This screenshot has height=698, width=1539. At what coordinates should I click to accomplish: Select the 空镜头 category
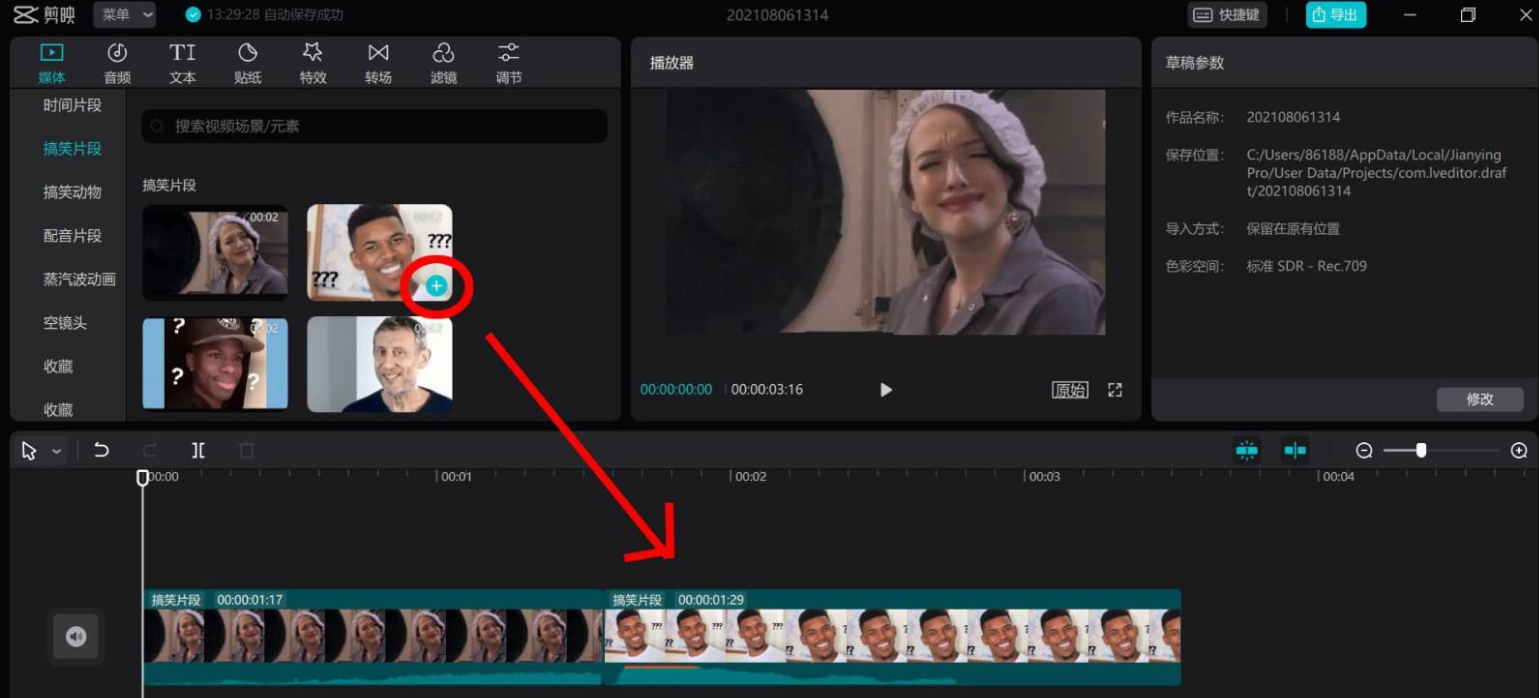65,323
